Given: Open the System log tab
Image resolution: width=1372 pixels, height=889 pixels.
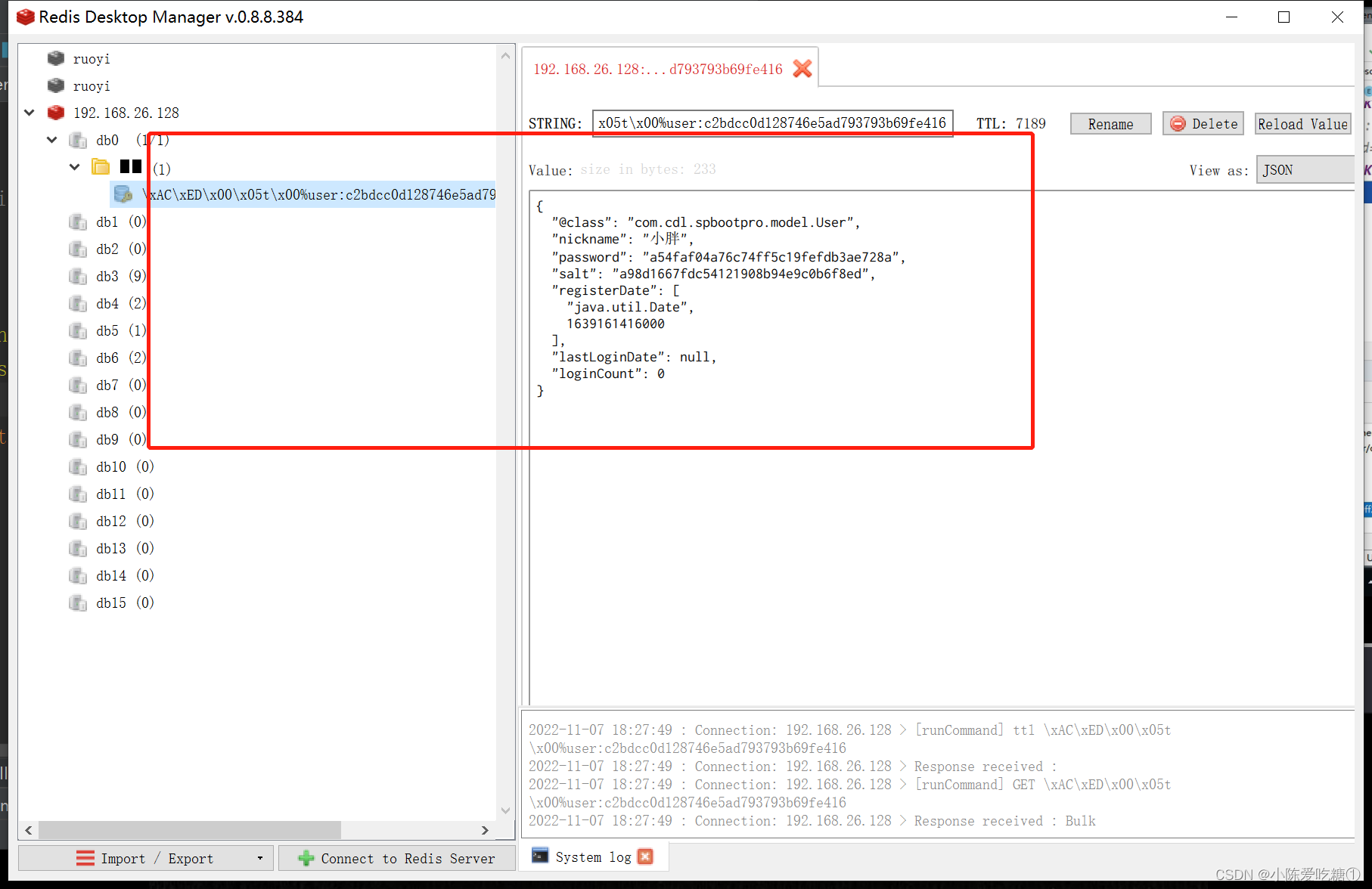Looking at the screenshot, I should [593, 856].
